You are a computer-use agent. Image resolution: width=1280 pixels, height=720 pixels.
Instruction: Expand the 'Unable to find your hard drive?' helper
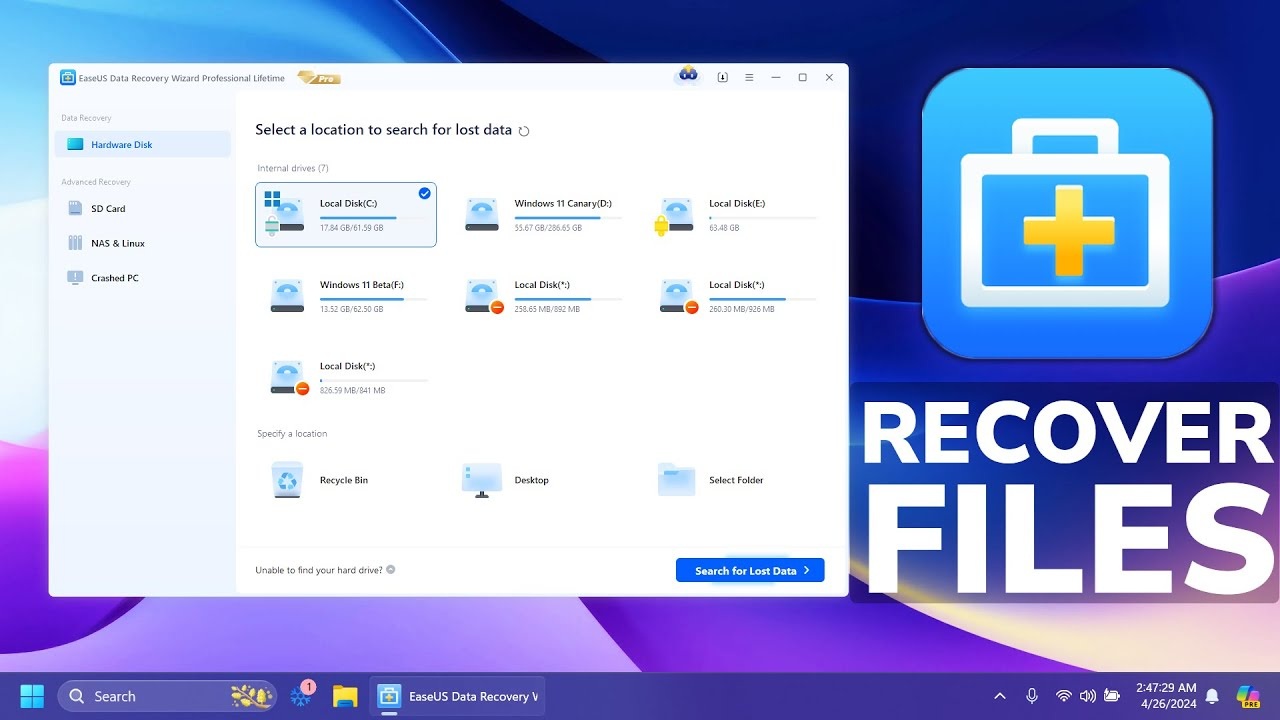click(391, 569)
